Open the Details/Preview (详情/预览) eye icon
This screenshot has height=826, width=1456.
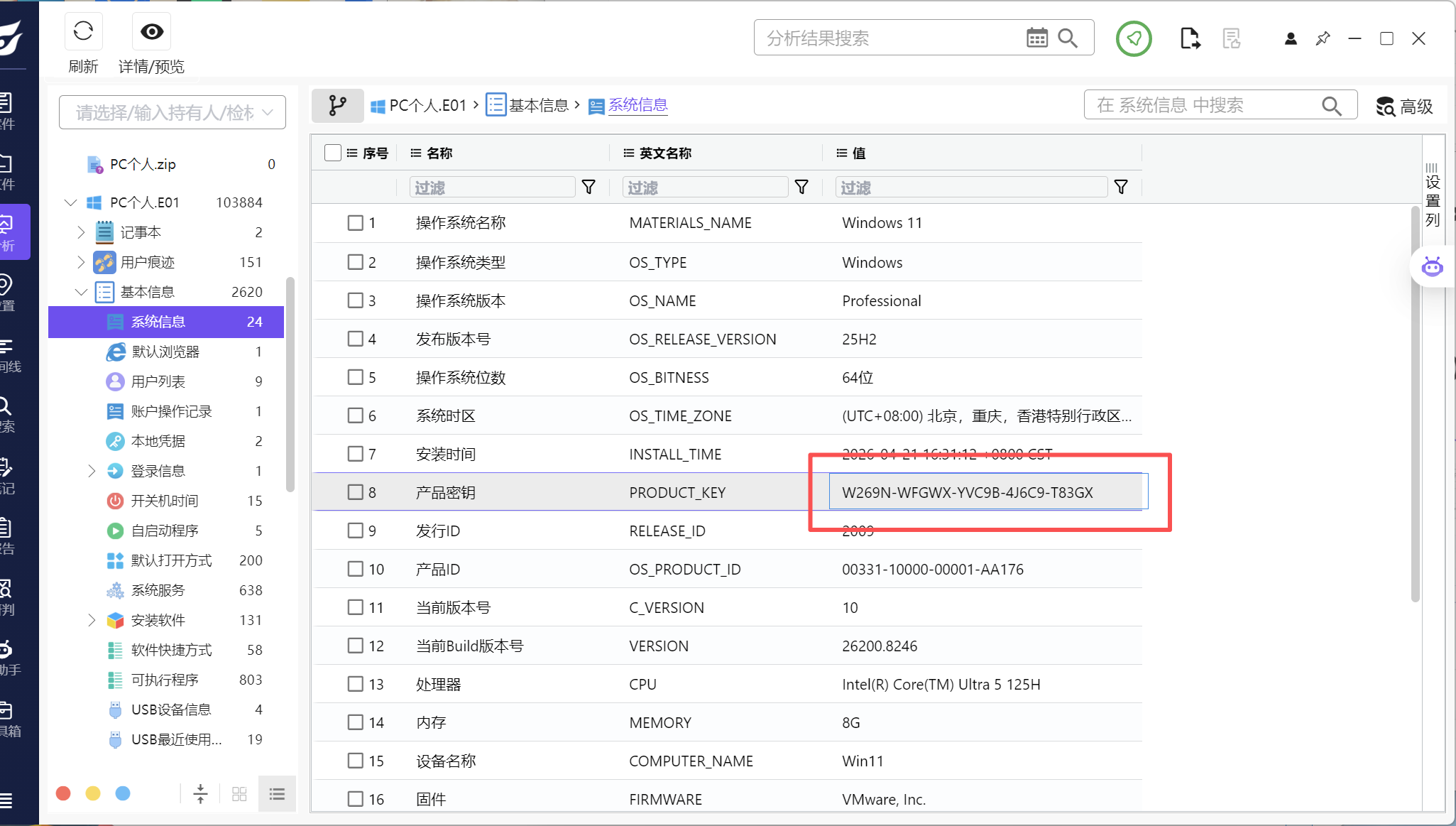pyautogui.click(x=152, y=31)
